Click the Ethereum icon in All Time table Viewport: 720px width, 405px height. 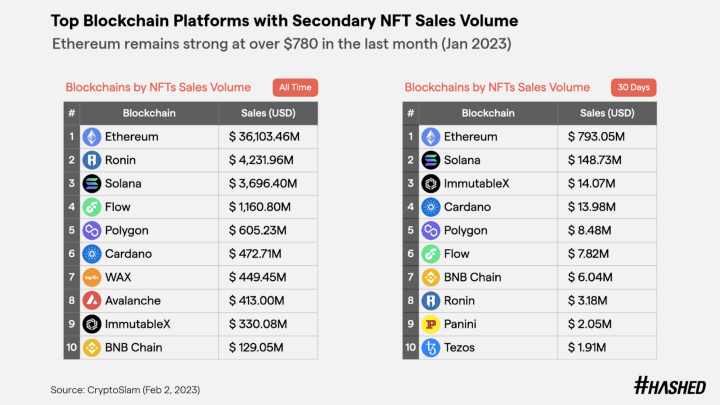click(x=92, y=137)
